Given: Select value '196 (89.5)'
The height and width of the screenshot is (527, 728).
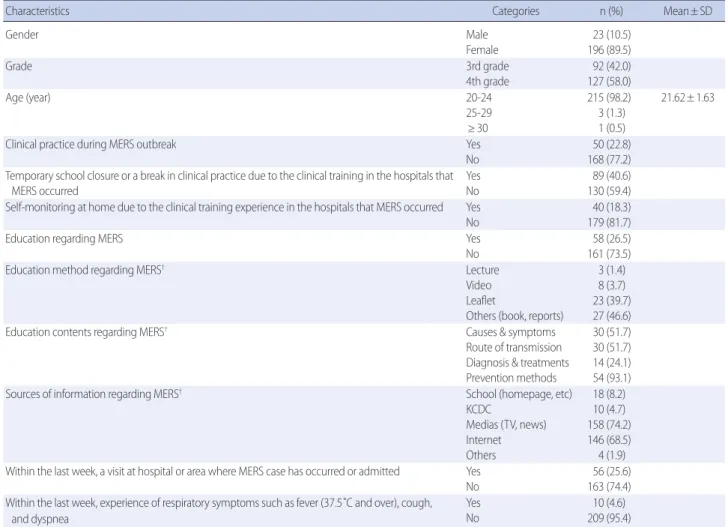Looking at the screenshot, I should pyautogui.click(x=610, y=50).
